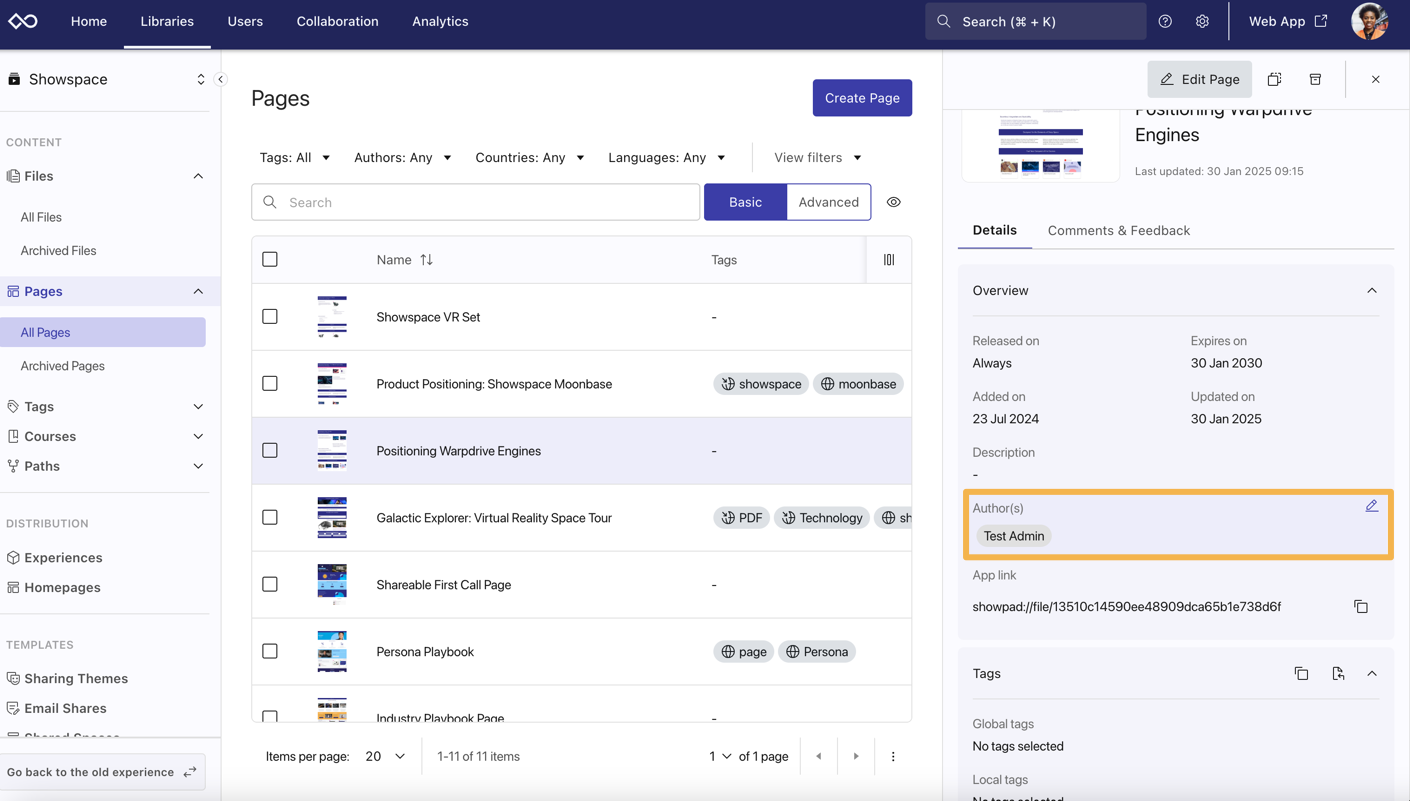1410x801 pixels.
Task: Click the Showpad infinity logo
Action: click(23, 21)
